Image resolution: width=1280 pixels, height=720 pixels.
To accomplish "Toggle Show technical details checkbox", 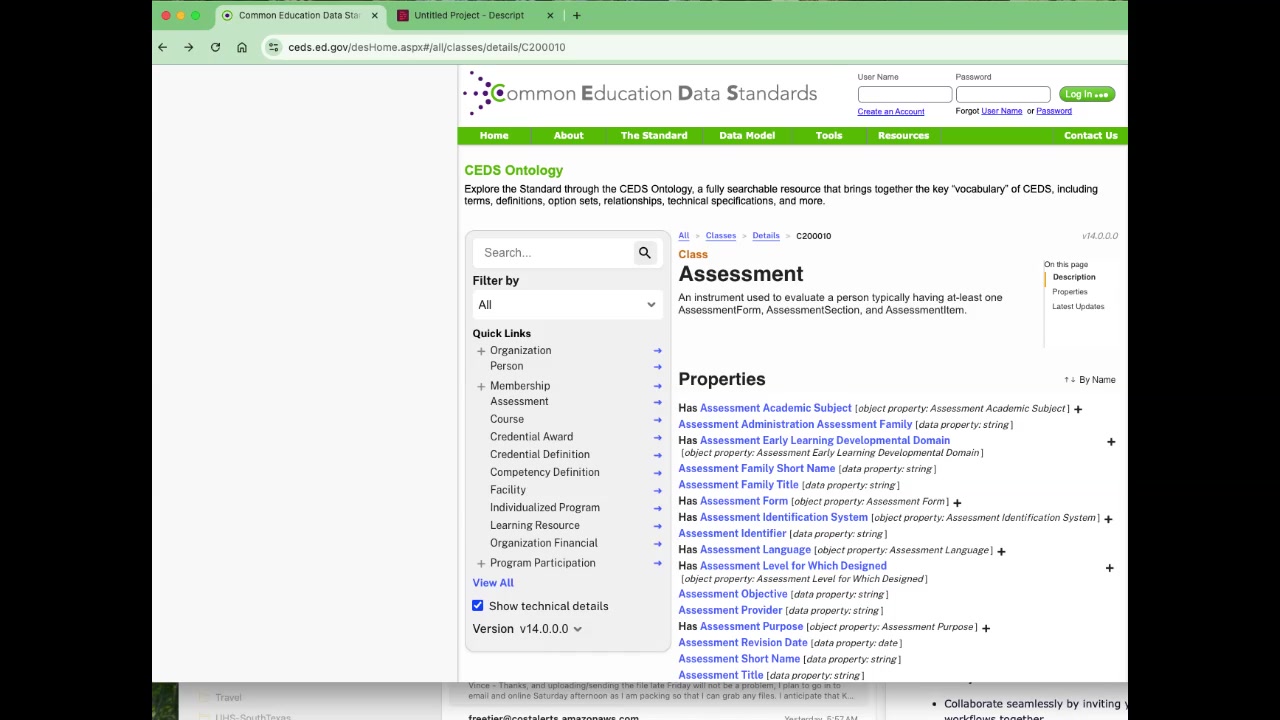I will point(478,606).
